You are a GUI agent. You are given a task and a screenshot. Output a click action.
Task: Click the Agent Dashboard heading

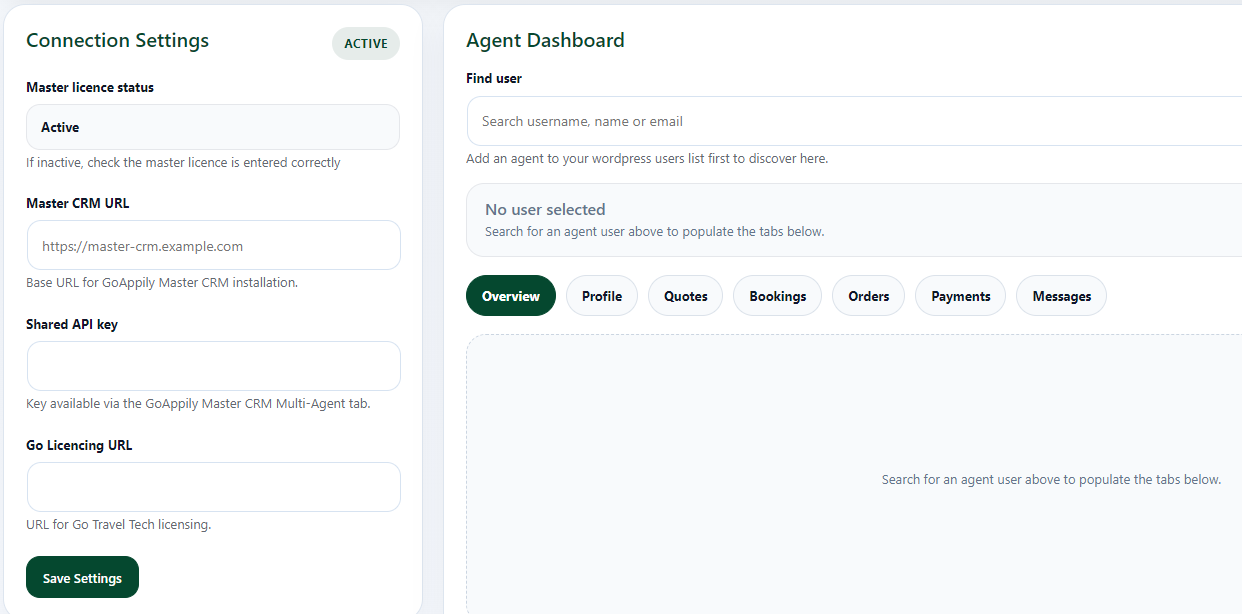tap(545, 41)
